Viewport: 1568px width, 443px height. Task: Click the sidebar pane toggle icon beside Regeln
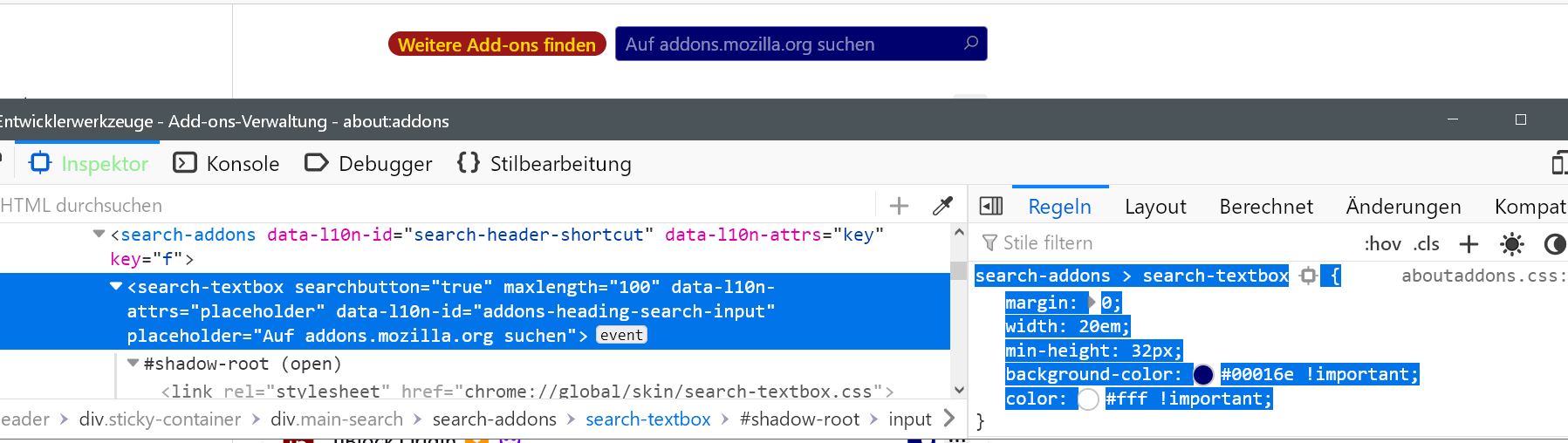[x=991, y=206]
